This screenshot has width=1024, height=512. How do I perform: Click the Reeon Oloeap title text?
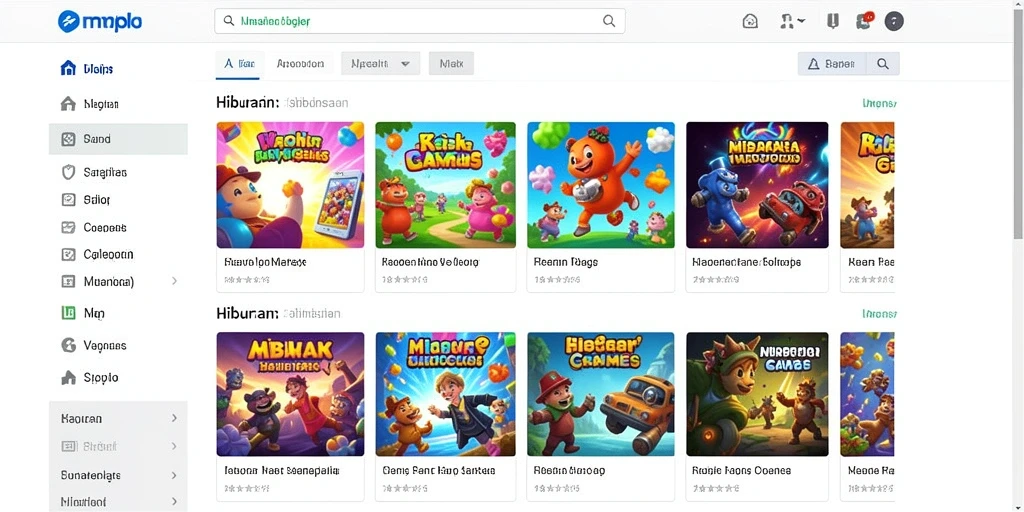[569, 470]
